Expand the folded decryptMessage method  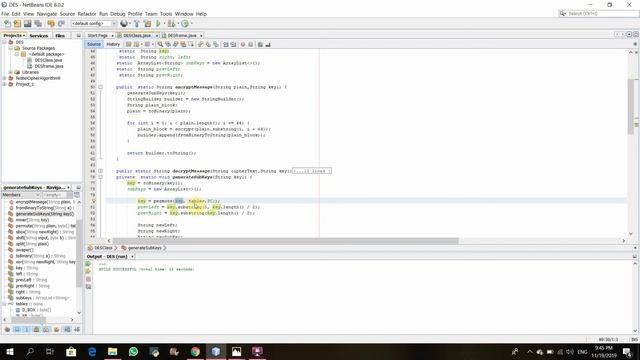[x=100, y=171]
